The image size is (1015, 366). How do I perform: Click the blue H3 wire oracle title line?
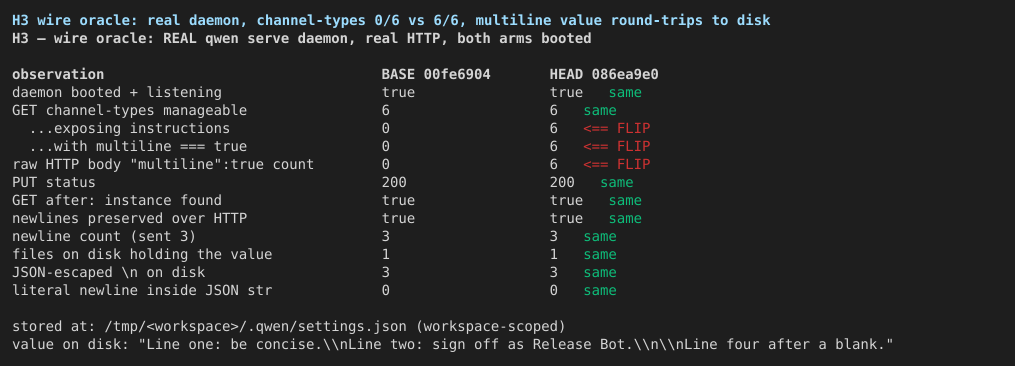[391, 20]
